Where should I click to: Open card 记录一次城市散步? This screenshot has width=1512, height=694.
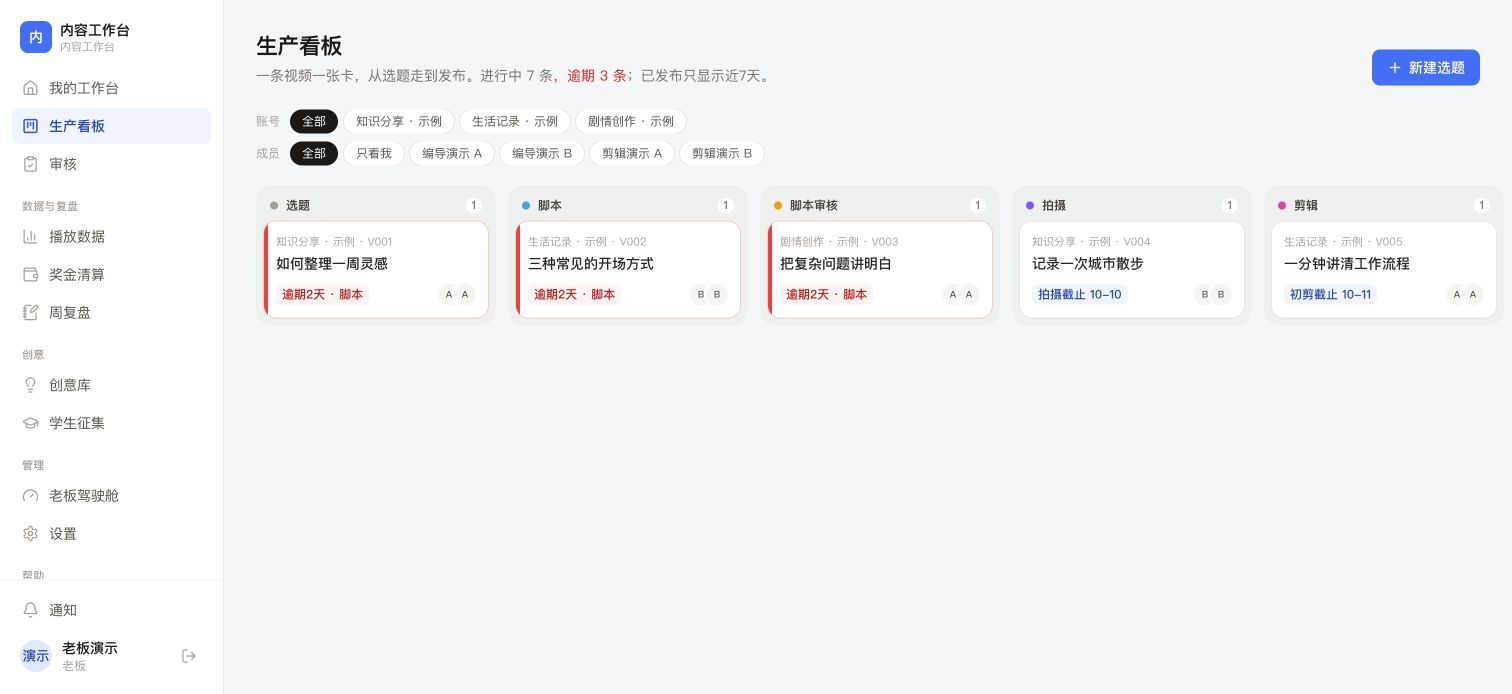pos(1132,270)
